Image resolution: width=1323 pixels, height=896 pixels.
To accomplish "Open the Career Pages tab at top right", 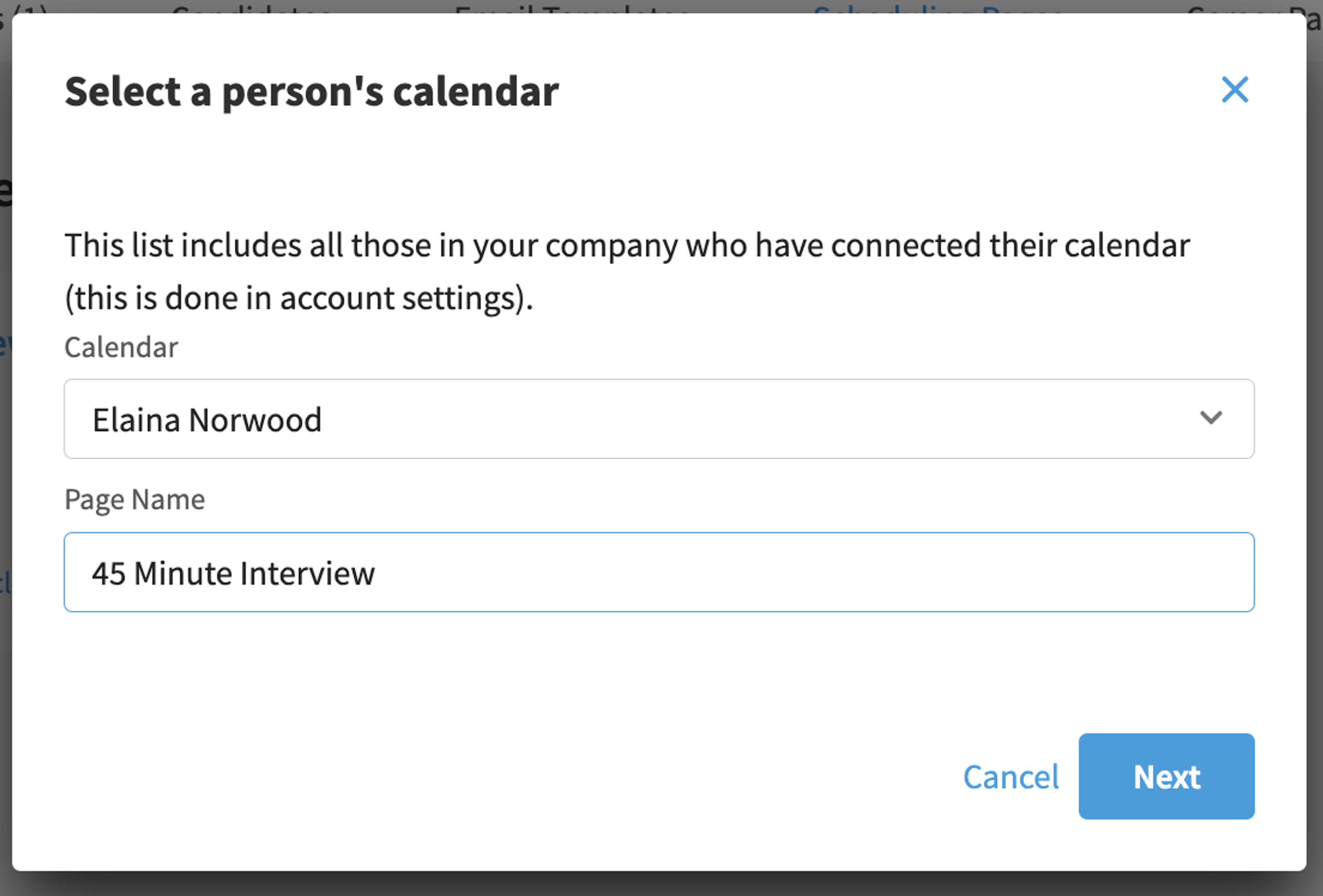I will coord(1252,7).
